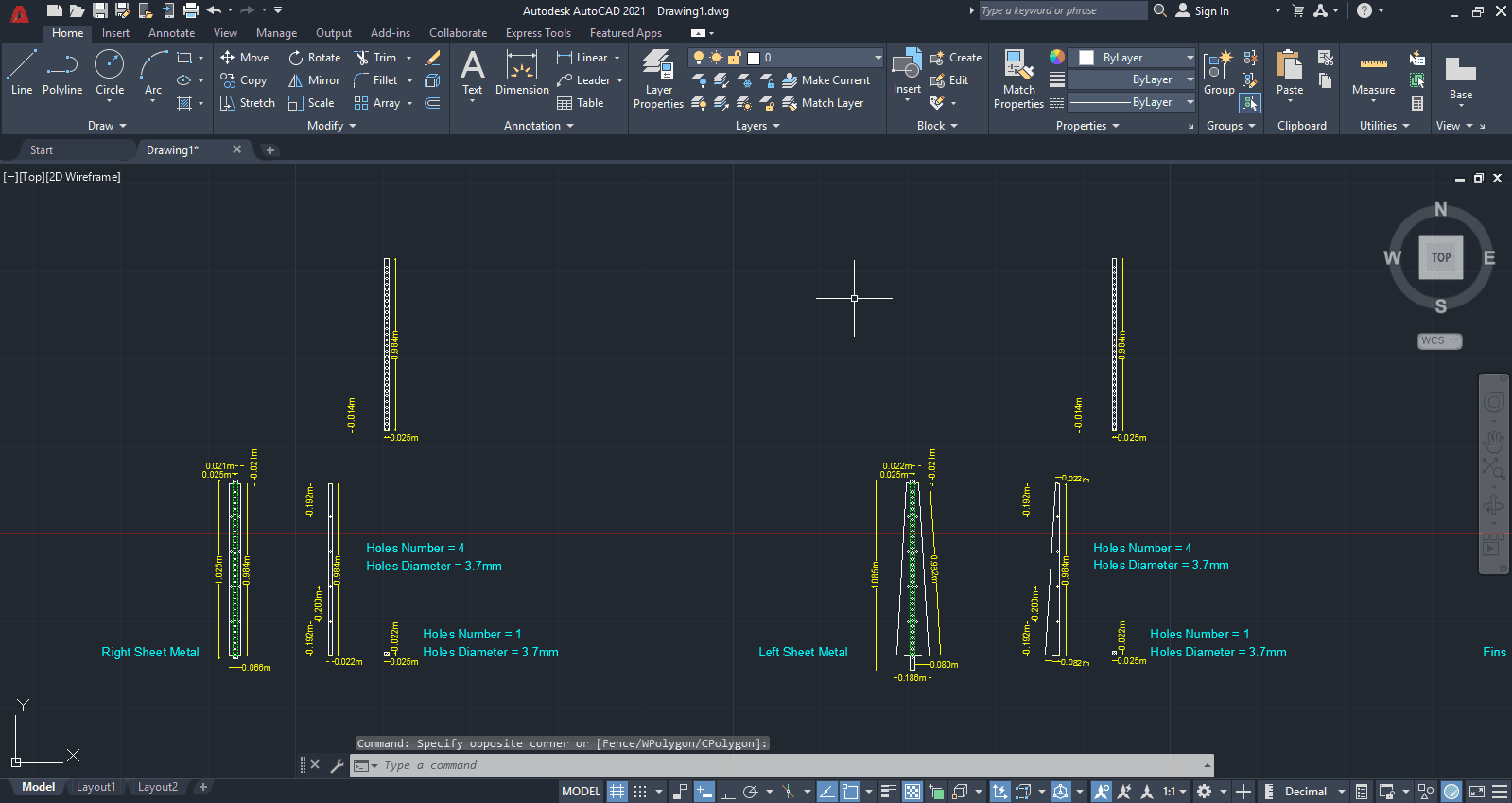Click the Make Current layer button
Image resolution: width=1512 pixels, height=803 pixels.
point(826,80)
